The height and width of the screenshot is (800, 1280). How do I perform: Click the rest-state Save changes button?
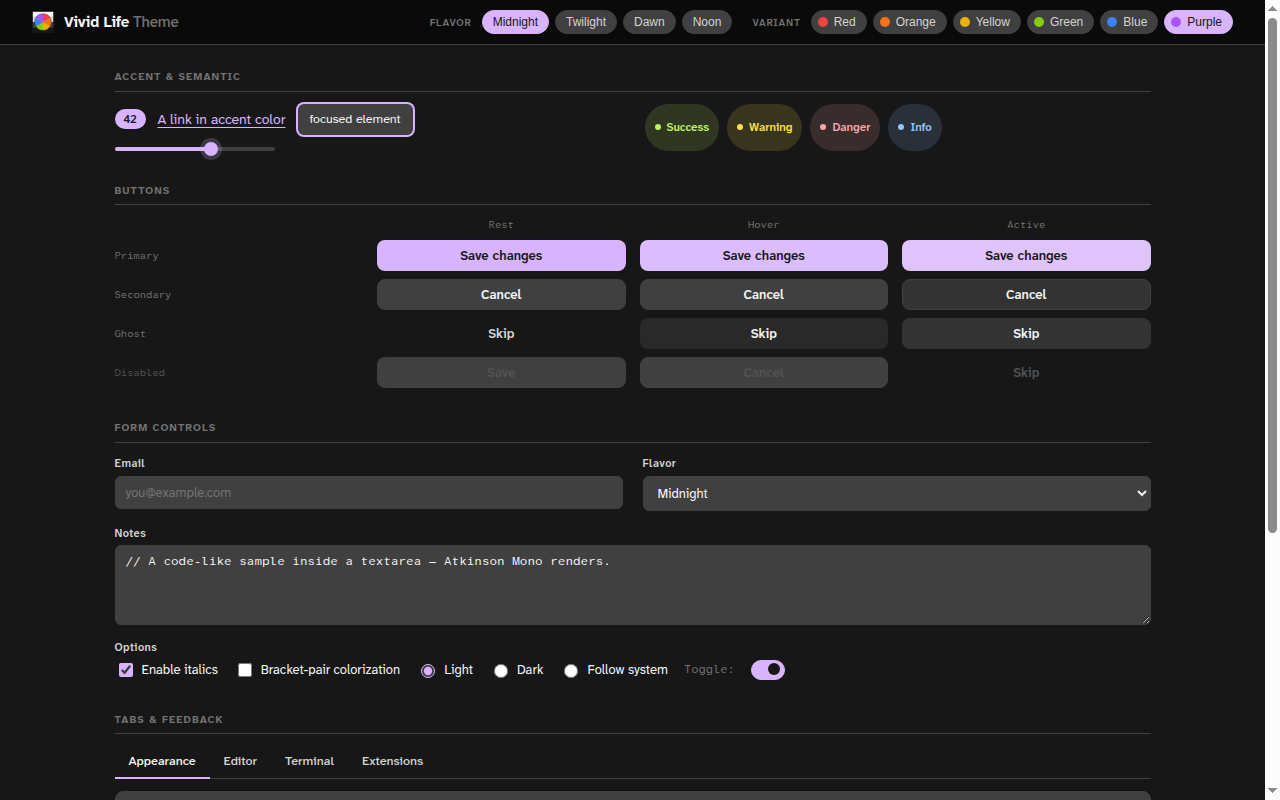[501, 255]
